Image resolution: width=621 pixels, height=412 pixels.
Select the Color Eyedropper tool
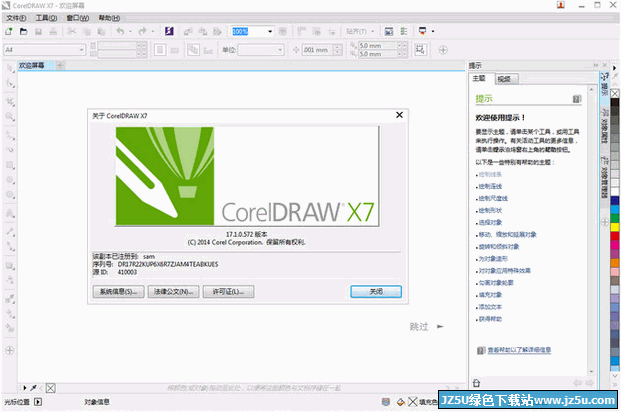click(10, 298)
